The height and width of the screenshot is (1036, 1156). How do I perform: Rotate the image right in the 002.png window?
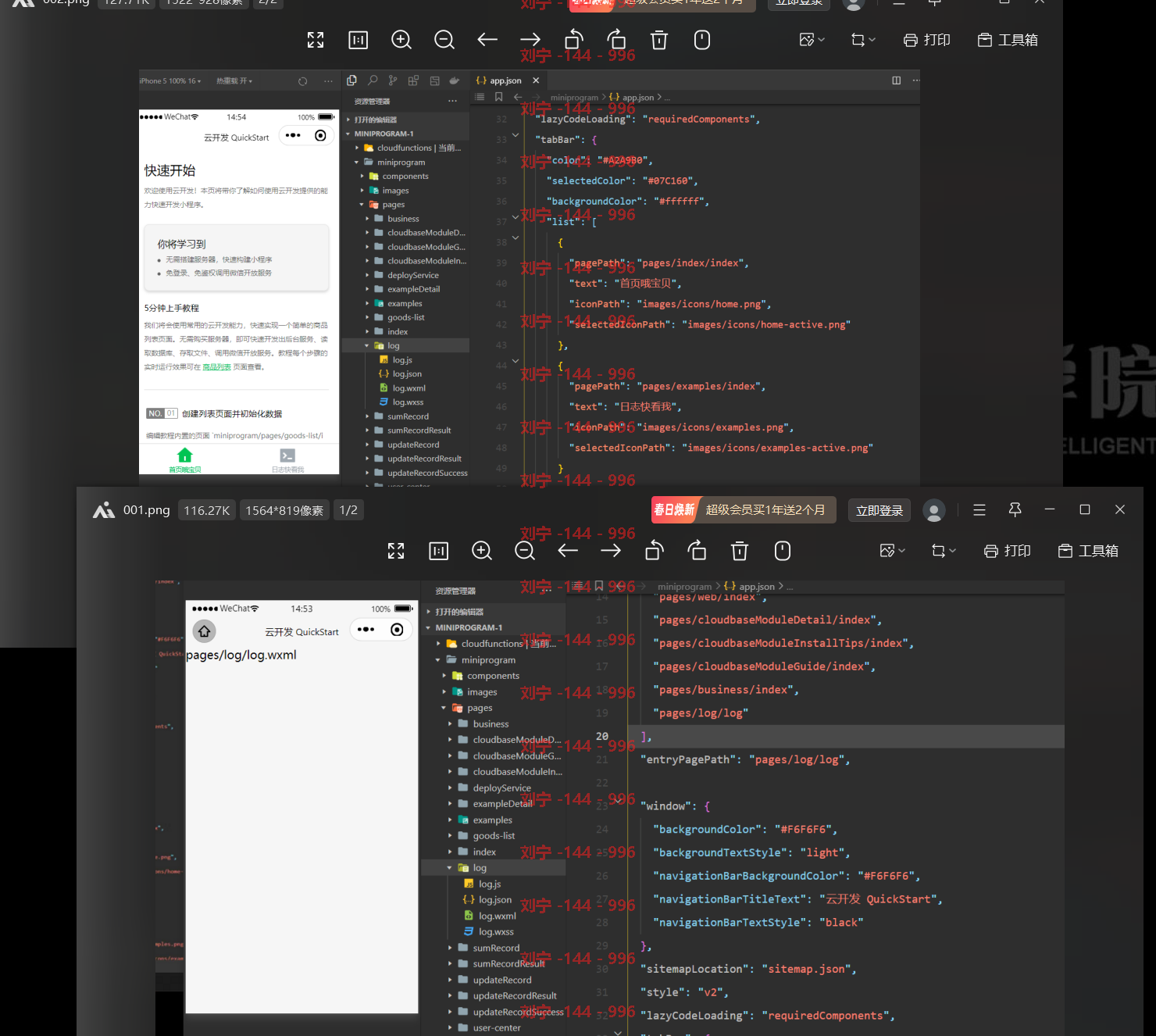pos(616,40)
